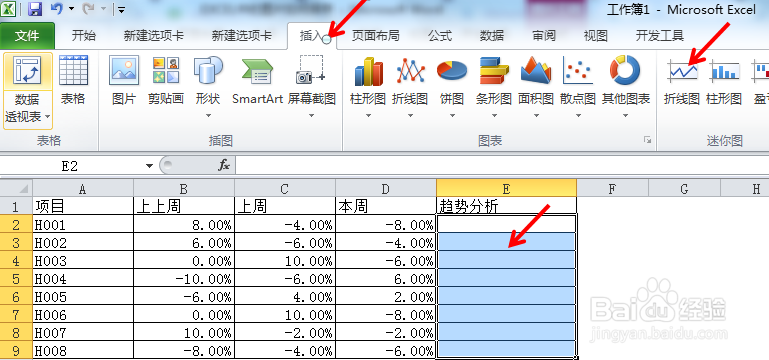The height and width of the screenshot is (360, 769).
Task: Switch to the View (视图) tab
Action: click(x=596, y=36)
